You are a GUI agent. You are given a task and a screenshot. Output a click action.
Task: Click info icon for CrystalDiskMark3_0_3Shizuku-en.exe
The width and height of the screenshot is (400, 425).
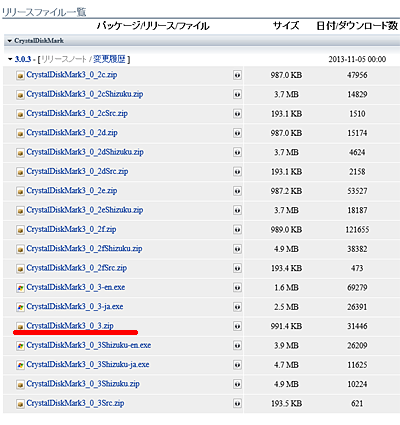coord(237,346)
